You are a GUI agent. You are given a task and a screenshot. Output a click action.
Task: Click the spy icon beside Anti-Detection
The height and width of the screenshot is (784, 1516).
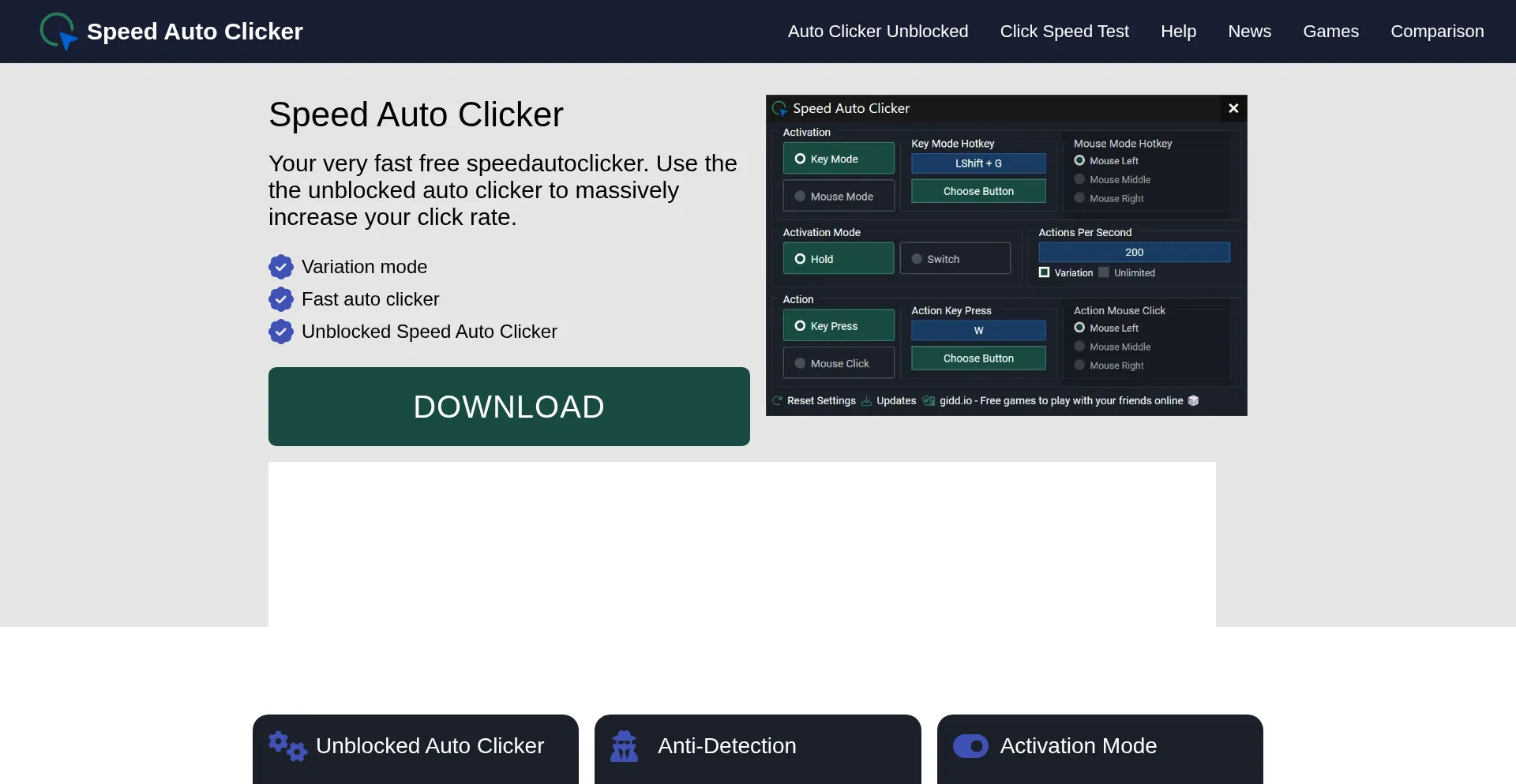pyautogui.click(x=624, y=746)
